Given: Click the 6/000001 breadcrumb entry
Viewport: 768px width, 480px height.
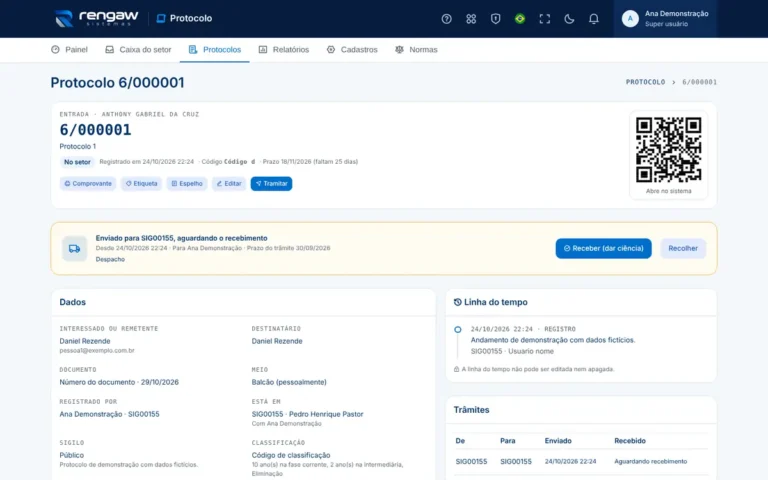Looking at the screenshot, I should (699, 82).
